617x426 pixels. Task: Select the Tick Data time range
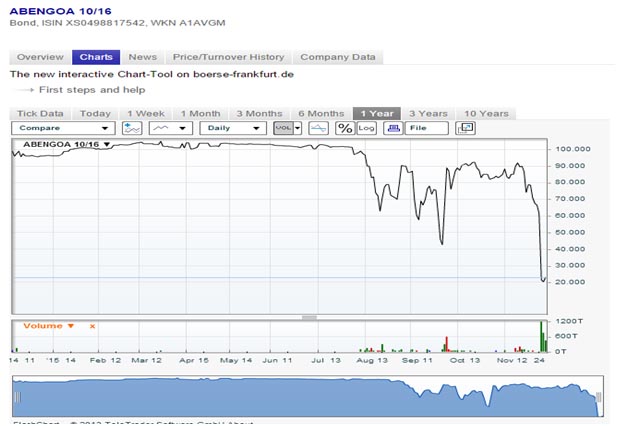pos(40,114)
